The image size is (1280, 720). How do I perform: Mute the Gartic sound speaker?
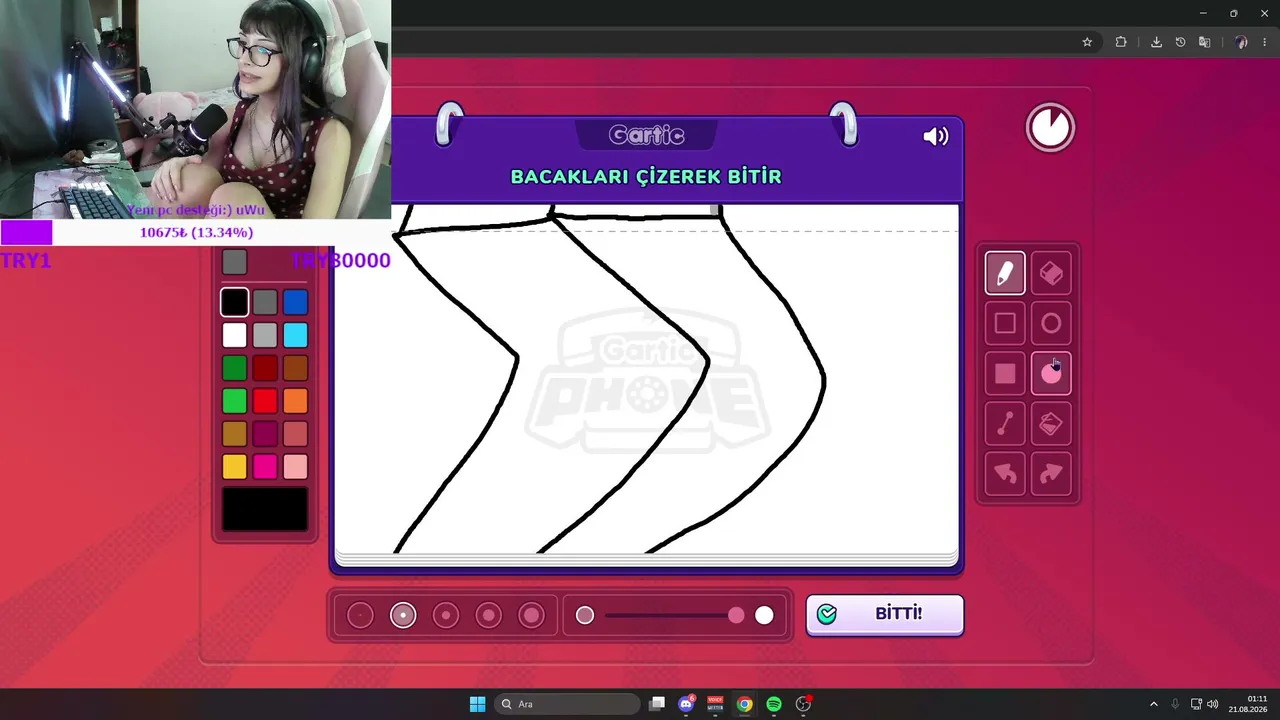[x=936, y=136]
